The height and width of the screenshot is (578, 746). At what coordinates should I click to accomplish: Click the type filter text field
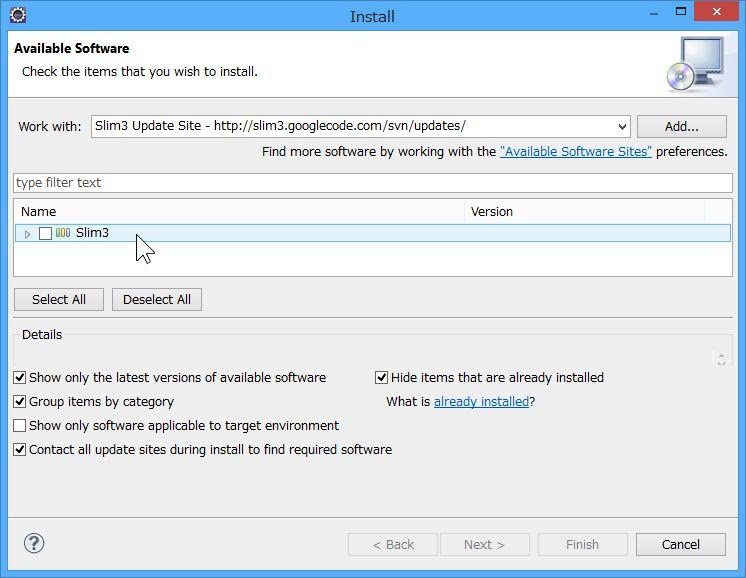click(372, 183)
